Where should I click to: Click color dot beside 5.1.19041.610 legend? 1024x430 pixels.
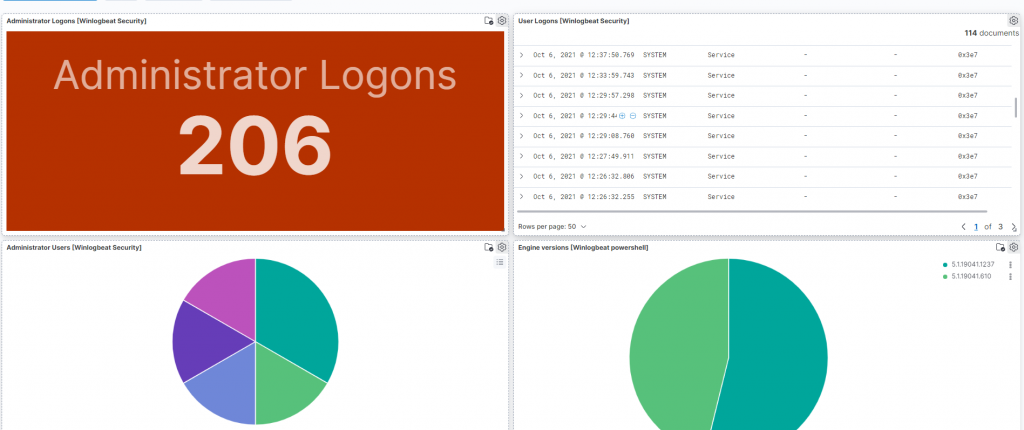tap(945, 277)
